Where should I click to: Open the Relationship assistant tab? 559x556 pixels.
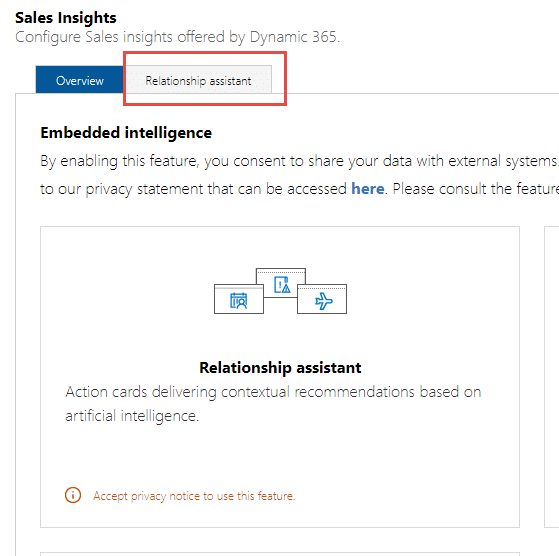198,79
